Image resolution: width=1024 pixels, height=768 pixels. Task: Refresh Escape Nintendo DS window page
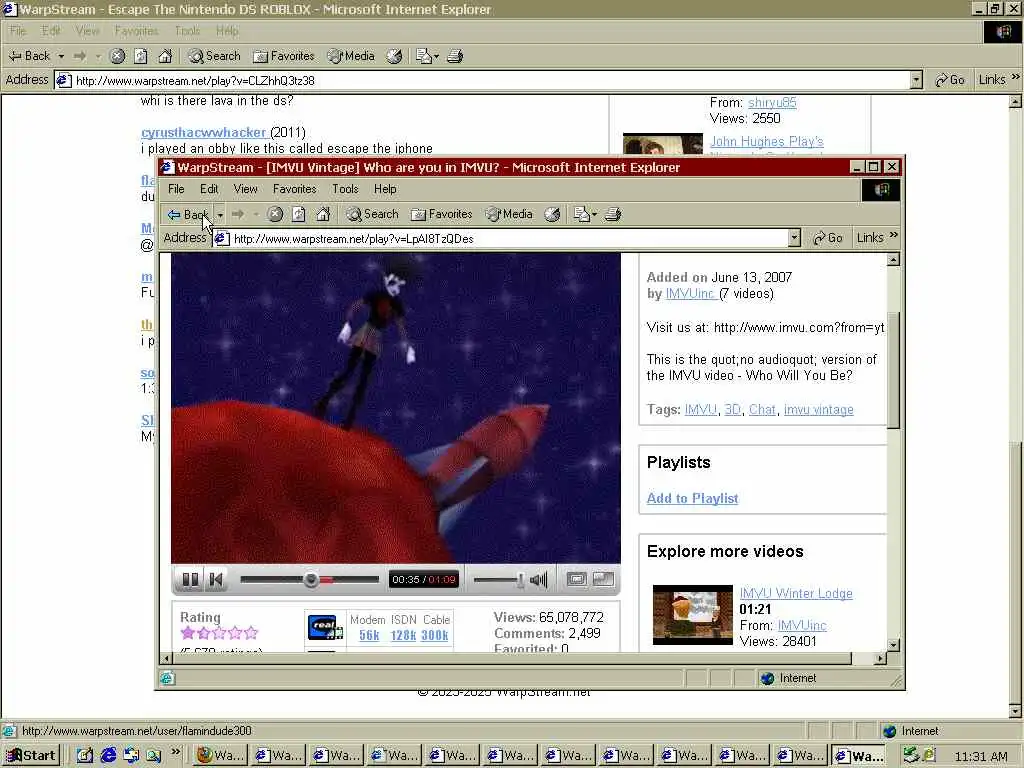click(141, 56)
